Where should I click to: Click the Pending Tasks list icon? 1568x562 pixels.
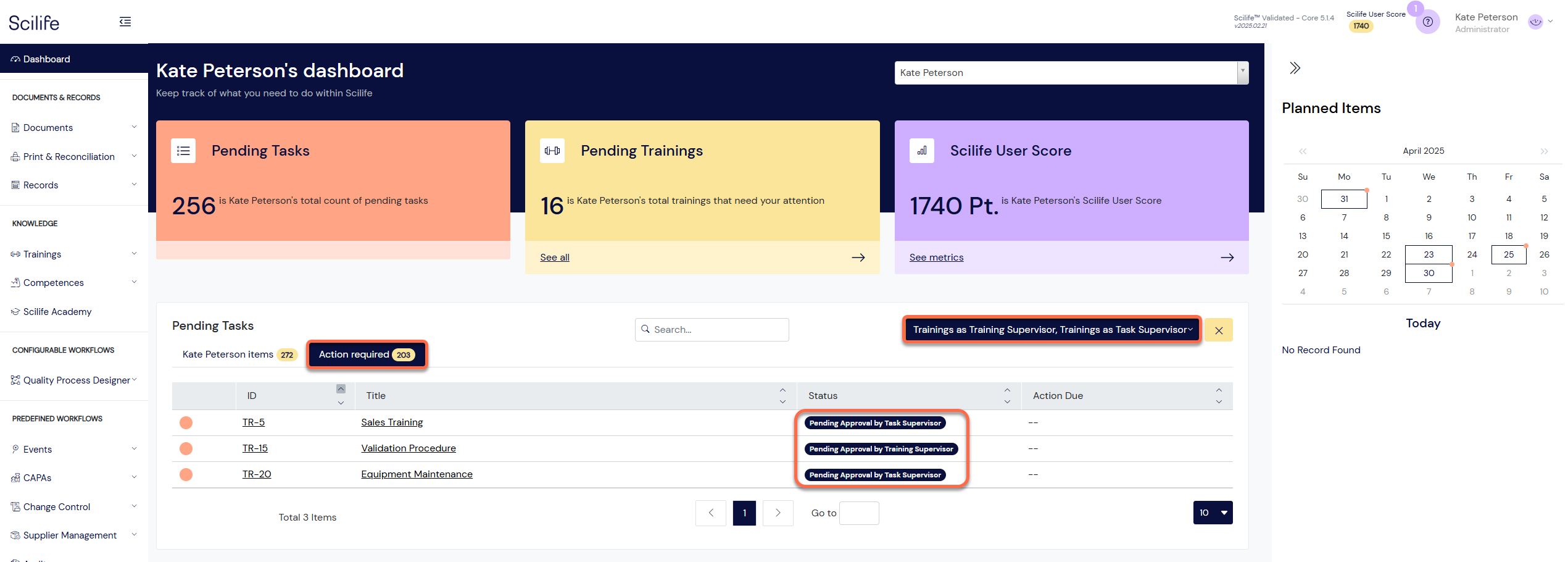point(183,151)
